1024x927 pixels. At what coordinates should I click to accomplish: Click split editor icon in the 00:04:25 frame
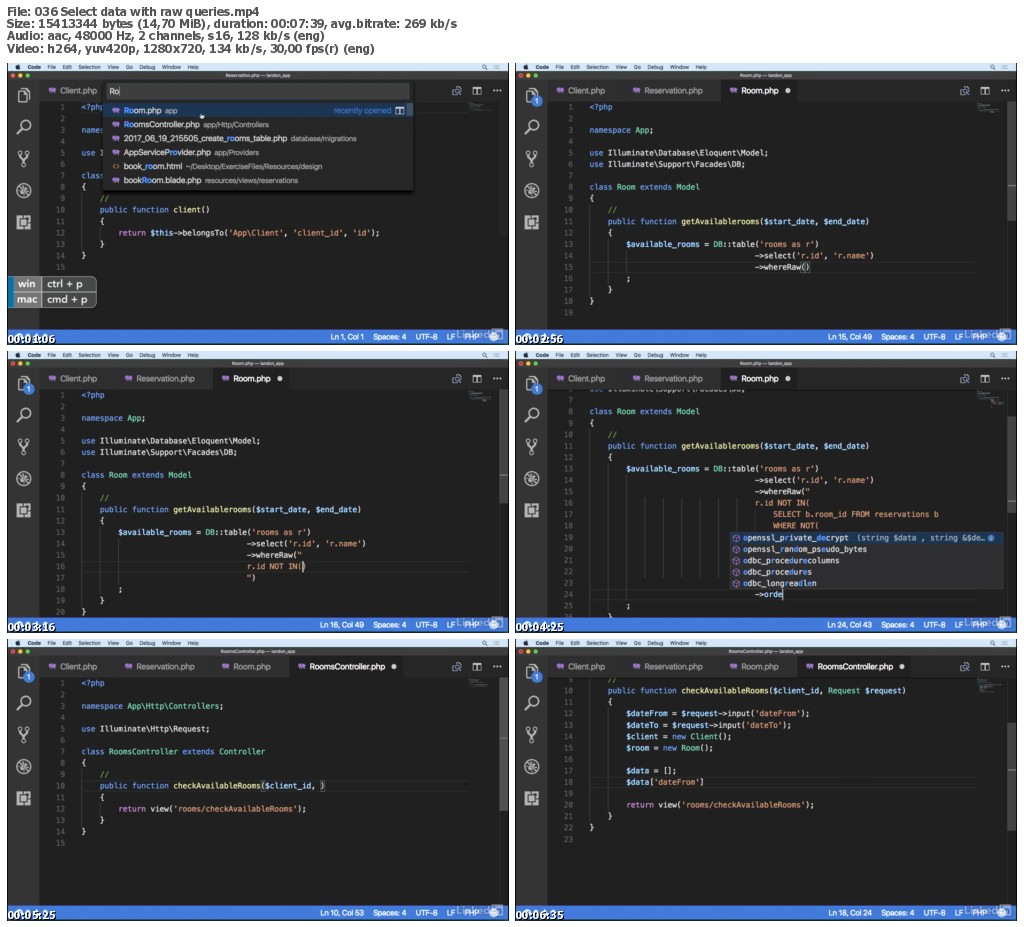985,379
